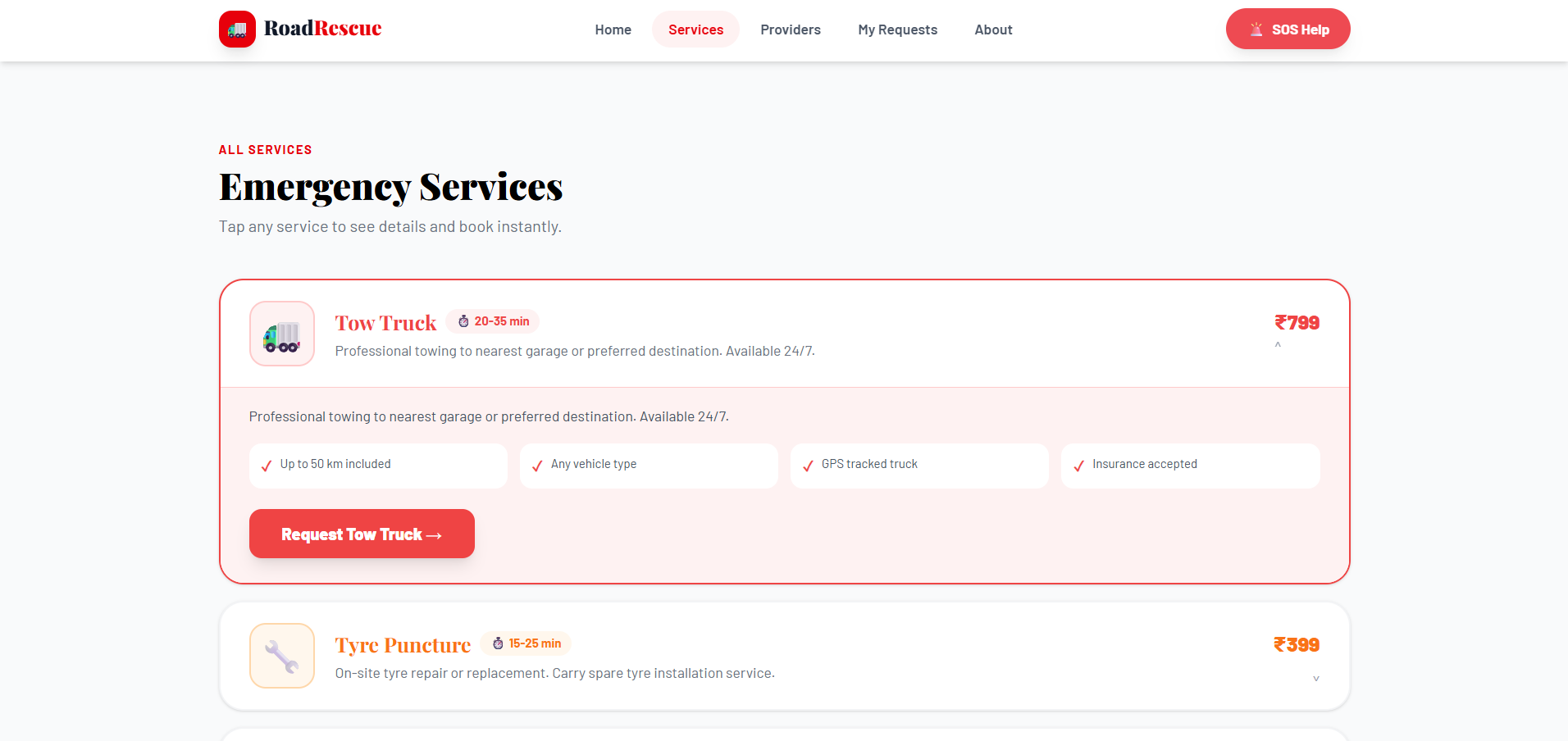Collapse the Tow Truck card chevron
Viewport: 1568px width, 741px height.
tap(1278, 345)
